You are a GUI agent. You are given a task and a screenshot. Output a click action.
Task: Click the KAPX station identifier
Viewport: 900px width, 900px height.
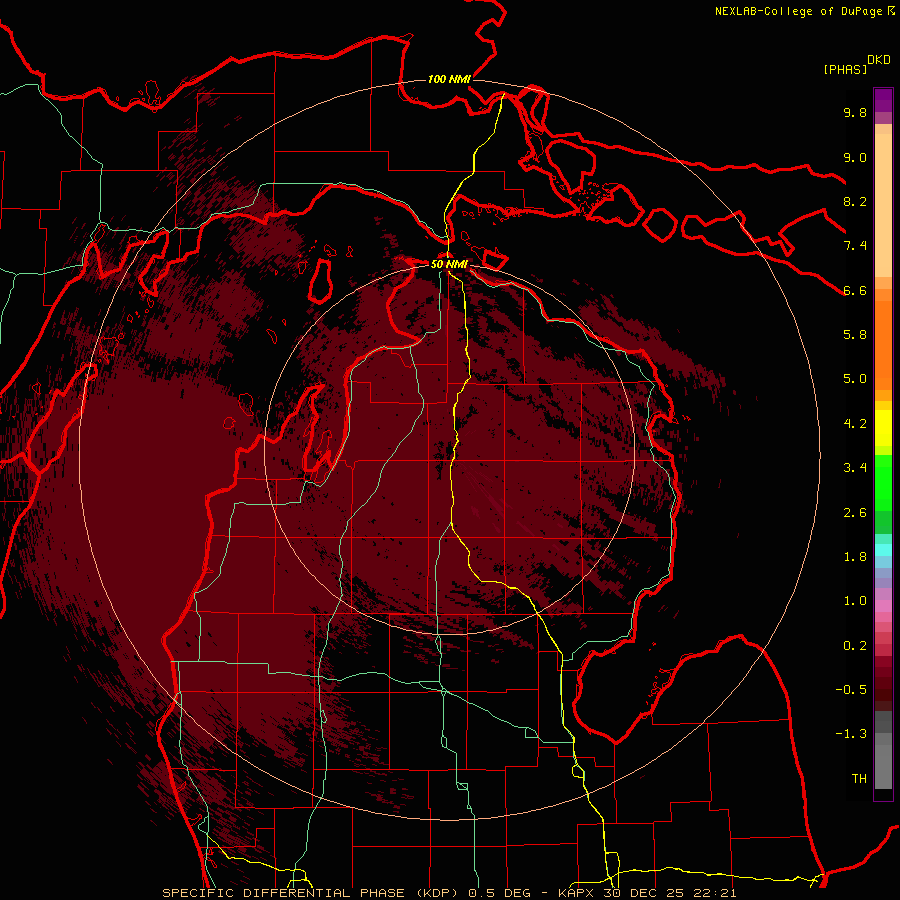(x=577, y=893)
